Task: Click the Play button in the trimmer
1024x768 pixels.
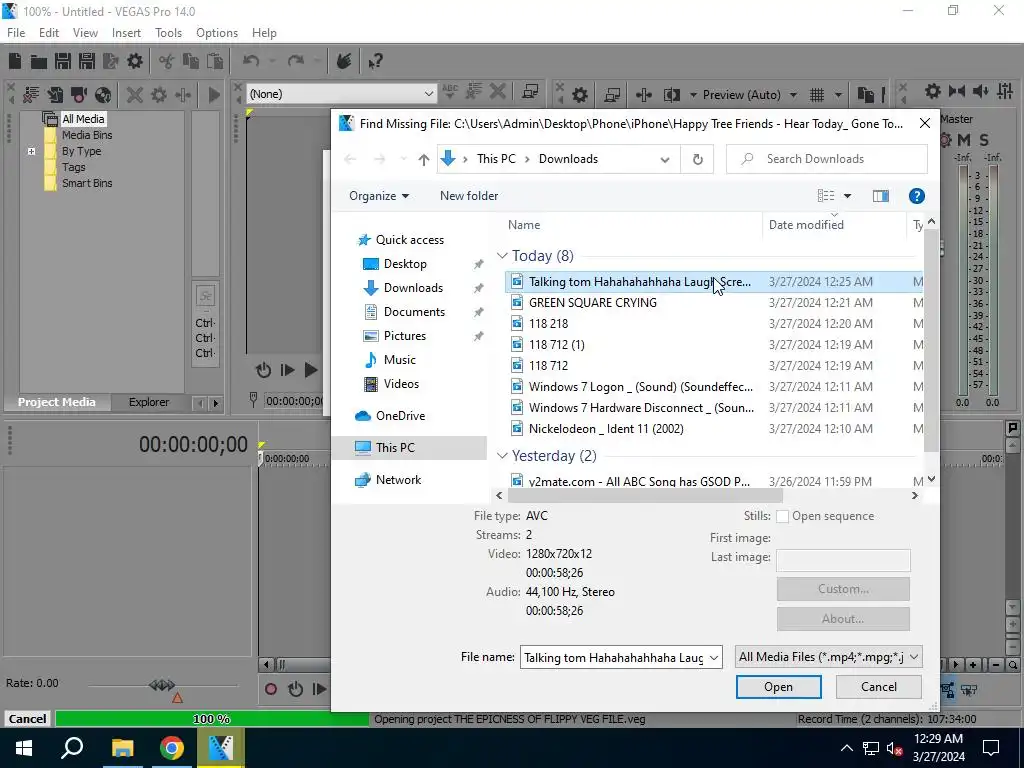Action: 312,370
